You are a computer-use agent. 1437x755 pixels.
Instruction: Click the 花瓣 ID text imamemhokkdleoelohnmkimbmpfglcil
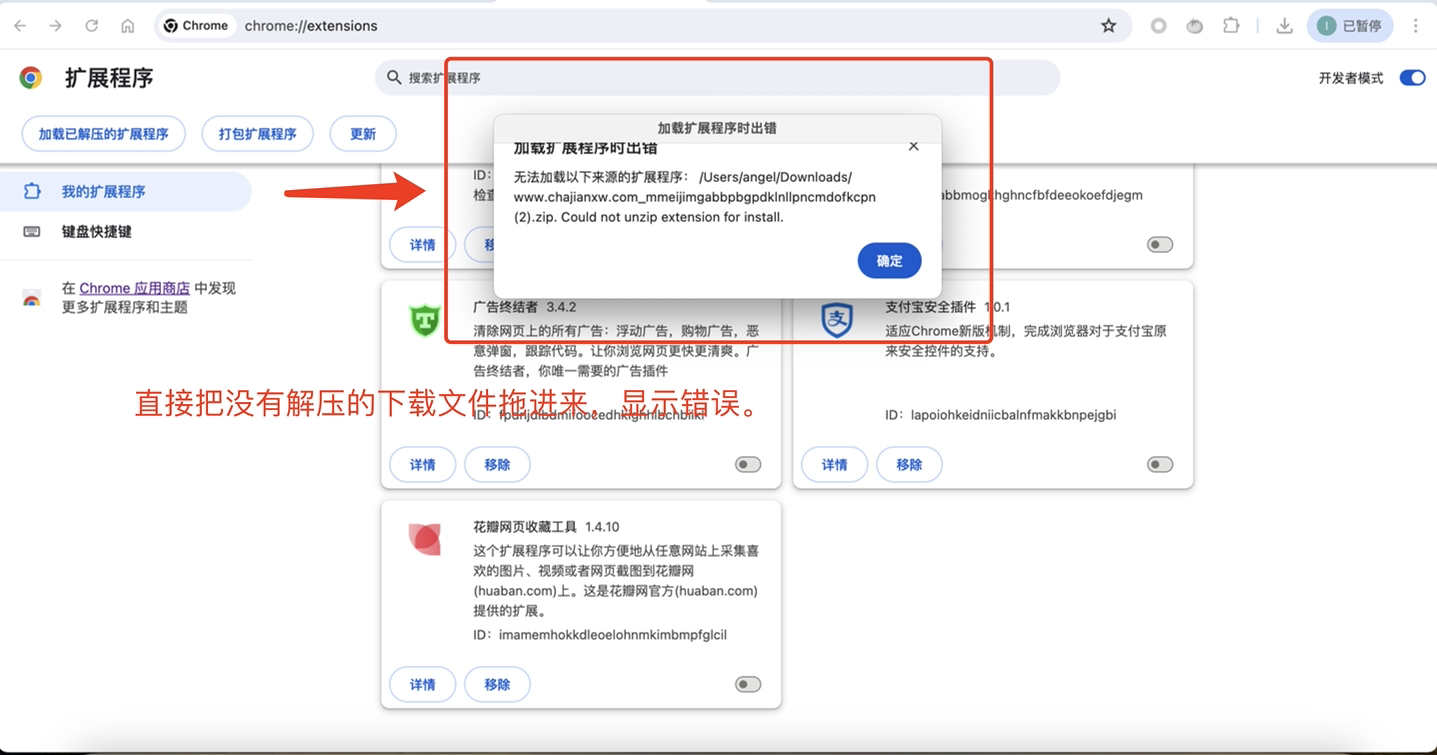coord(612,635)
